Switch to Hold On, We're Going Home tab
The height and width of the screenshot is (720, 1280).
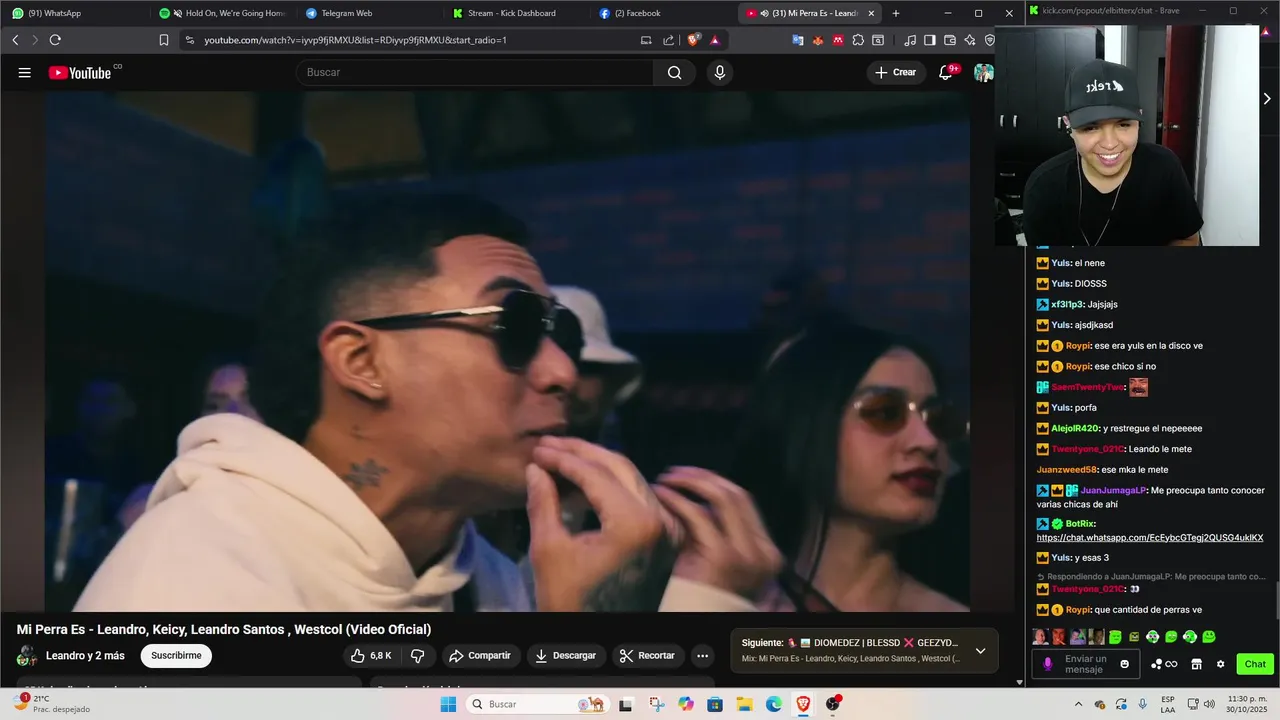[x=220, y=13]
